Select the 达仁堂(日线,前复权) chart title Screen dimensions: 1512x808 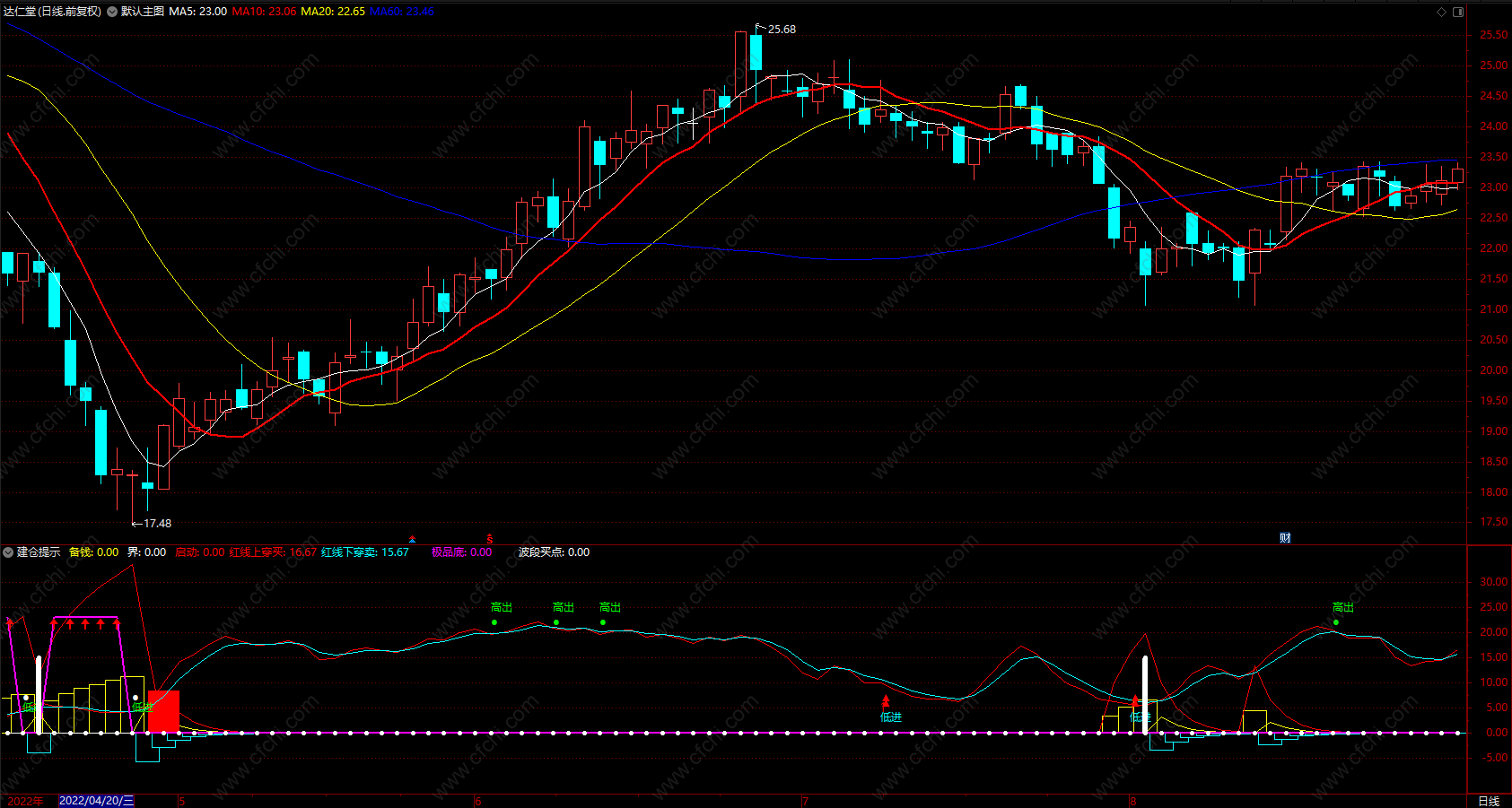pyautogui.click(x=53, y=12)
